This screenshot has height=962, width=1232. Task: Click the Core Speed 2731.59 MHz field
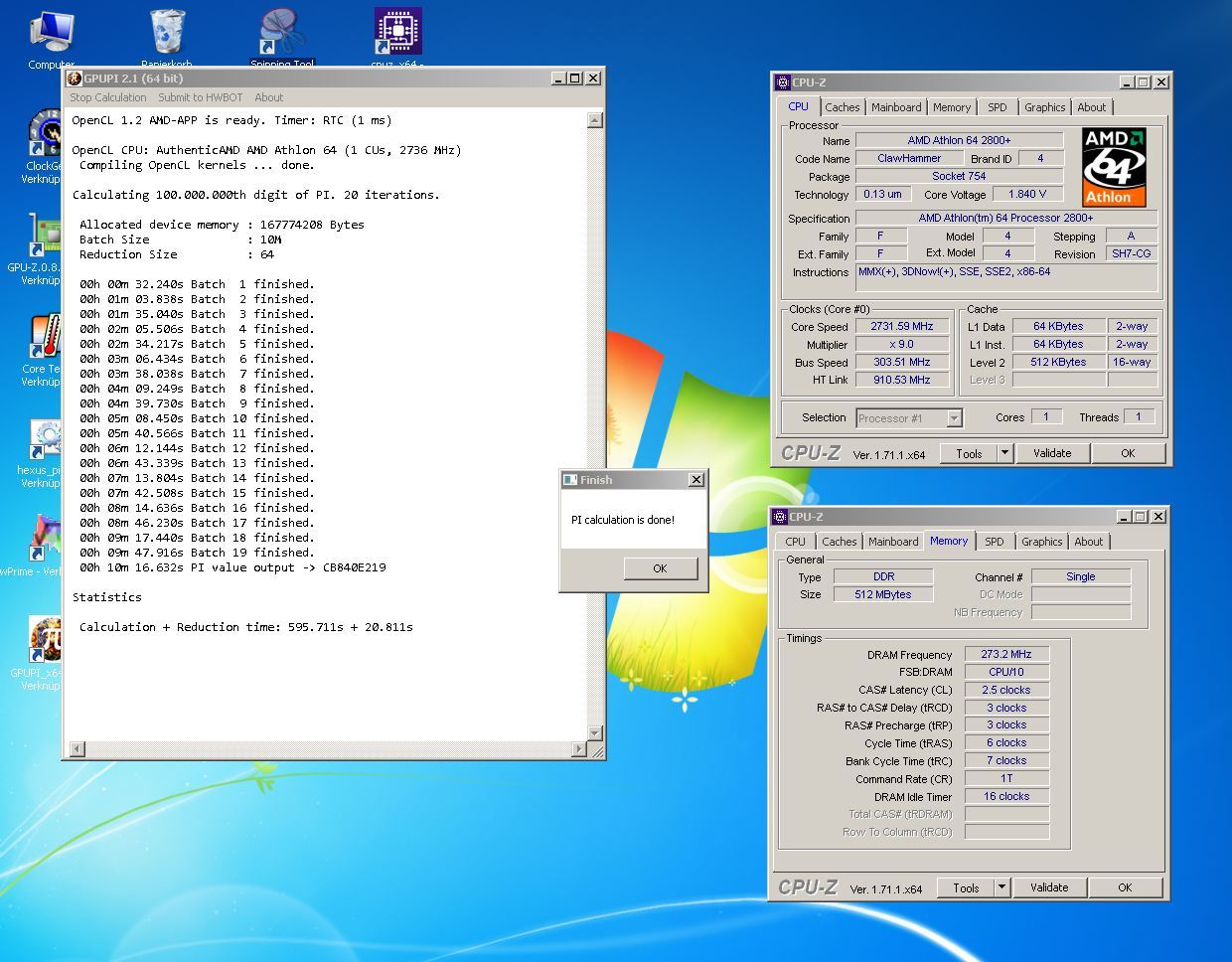[x=902, y=326]
